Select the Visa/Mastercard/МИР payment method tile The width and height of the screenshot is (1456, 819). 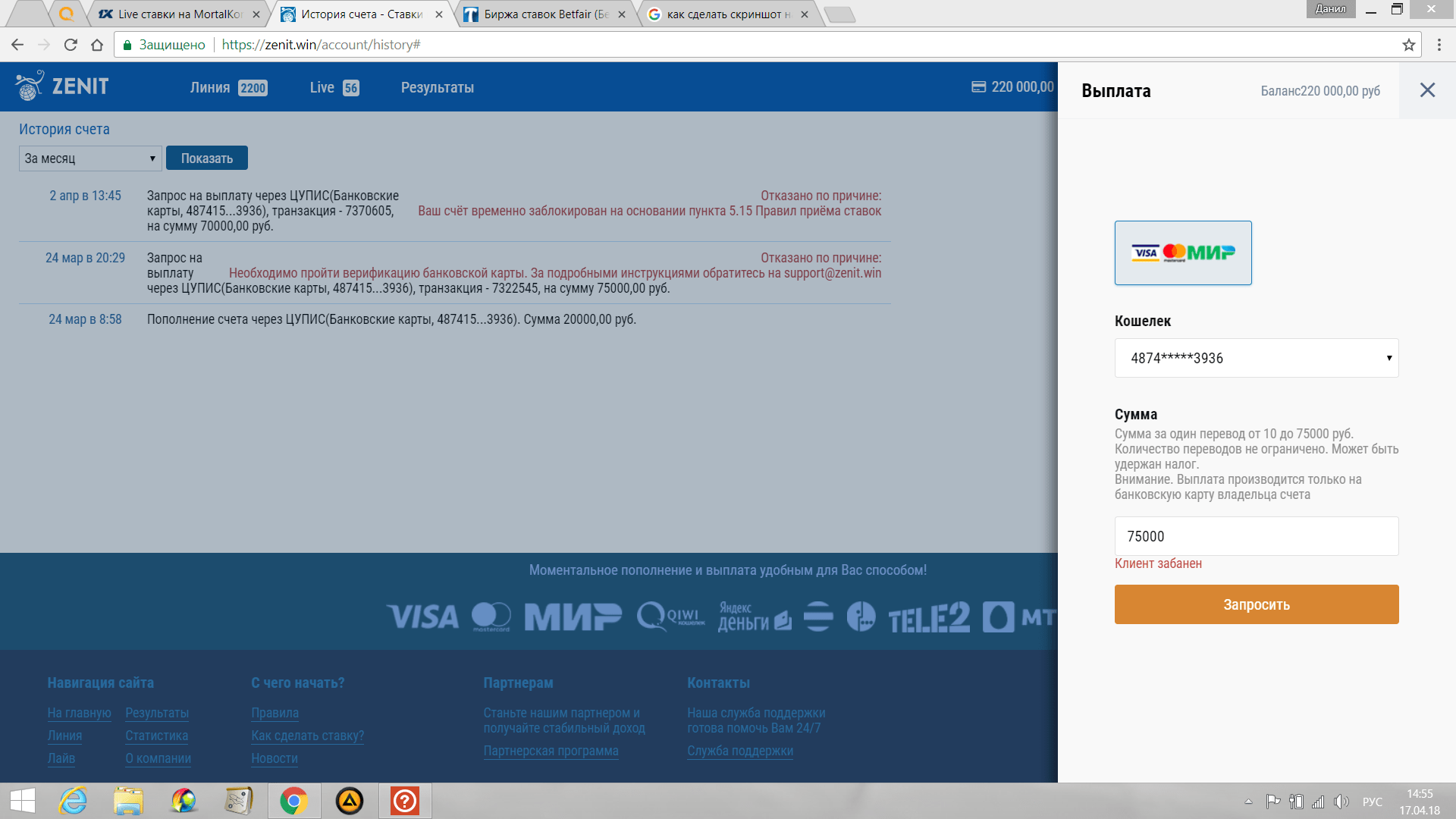pos(1182,253)
